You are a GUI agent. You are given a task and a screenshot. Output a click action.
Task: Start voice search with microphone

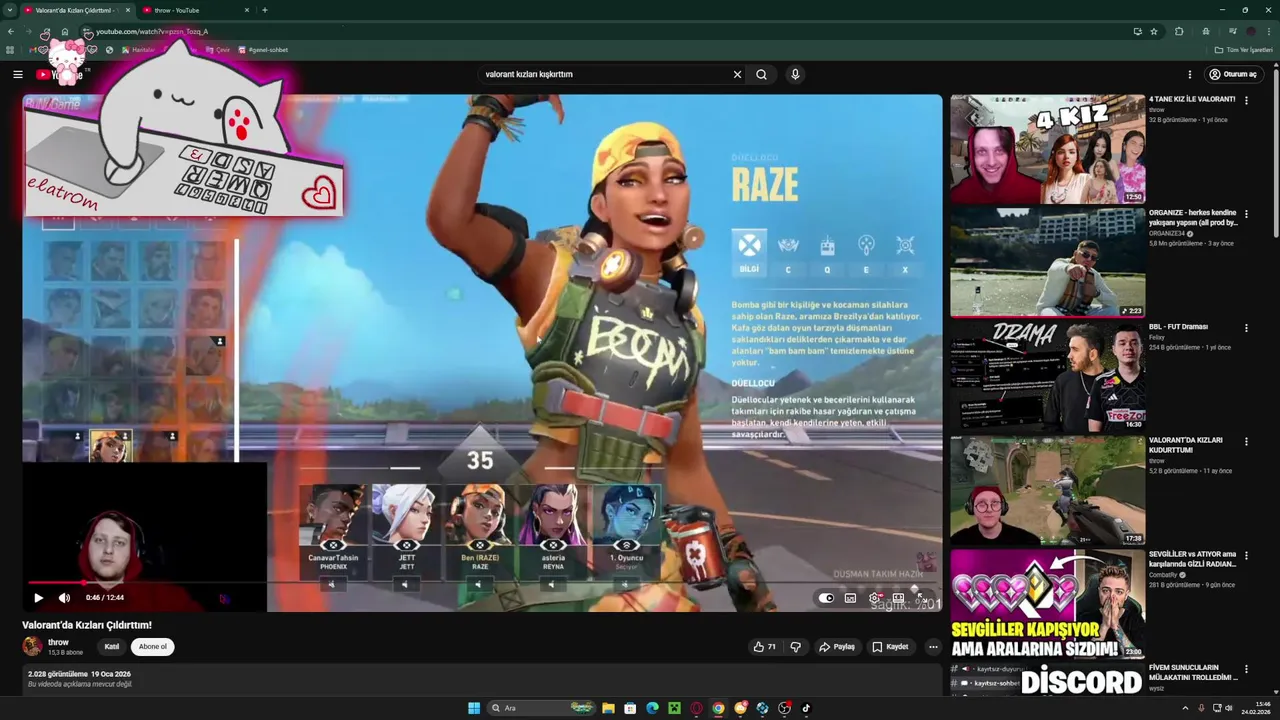795,74
